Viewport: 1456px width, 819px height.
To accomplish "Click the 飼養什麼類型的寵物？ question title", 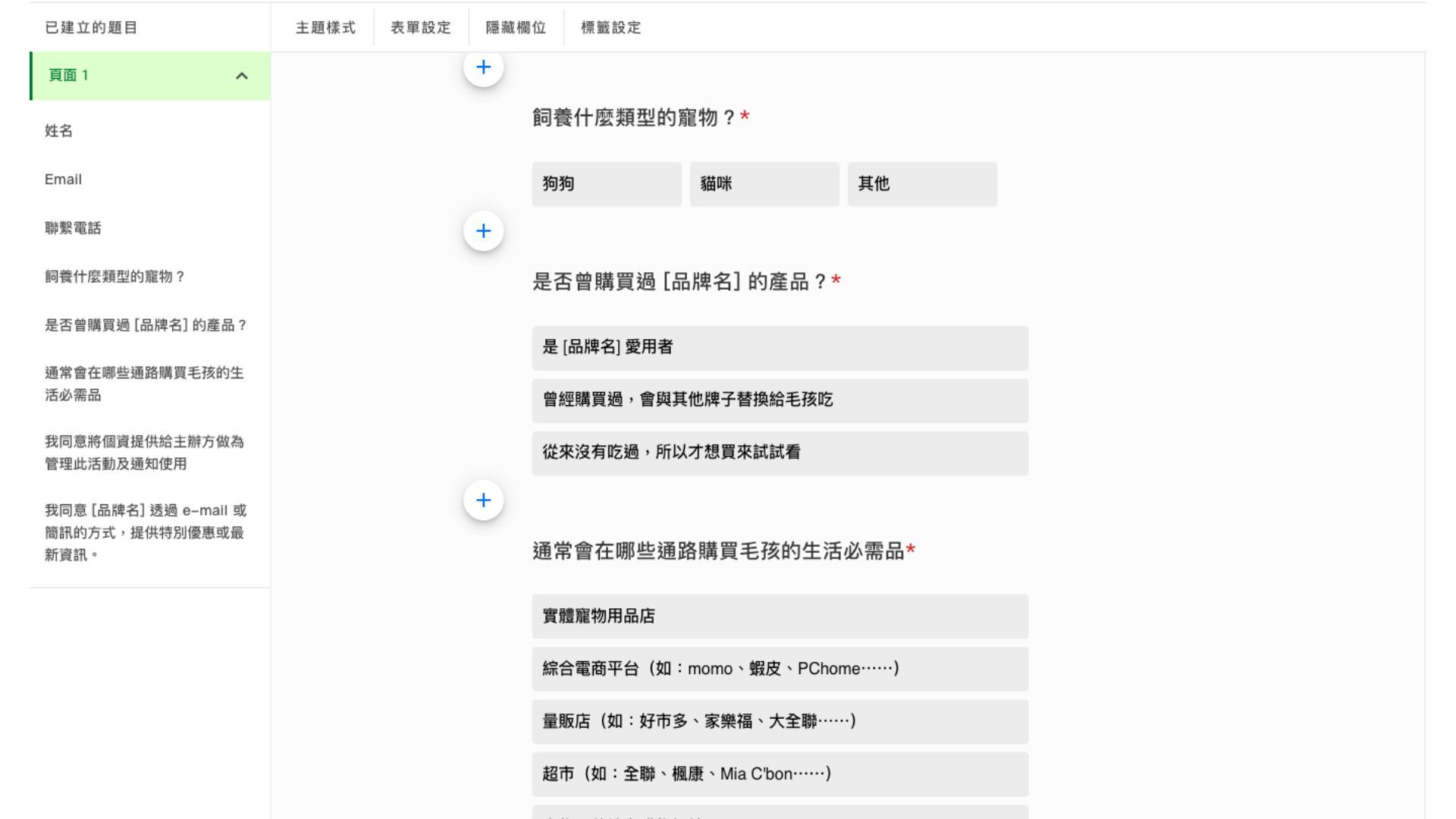I will 634,118.
